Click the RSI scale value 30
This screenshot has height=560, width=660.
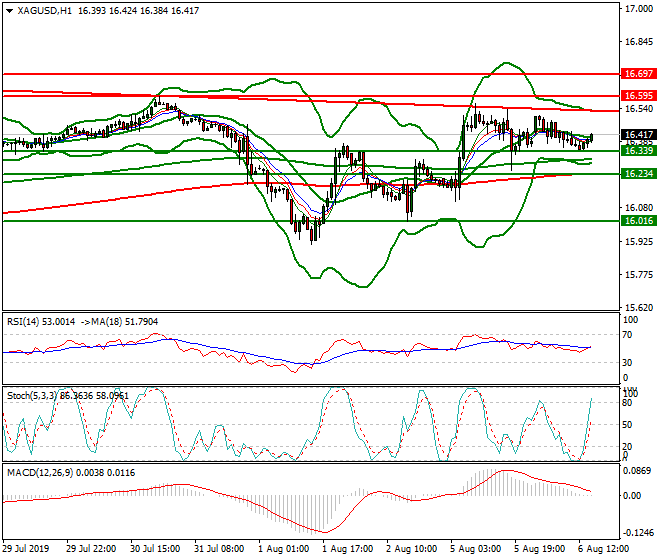point(627,363)
